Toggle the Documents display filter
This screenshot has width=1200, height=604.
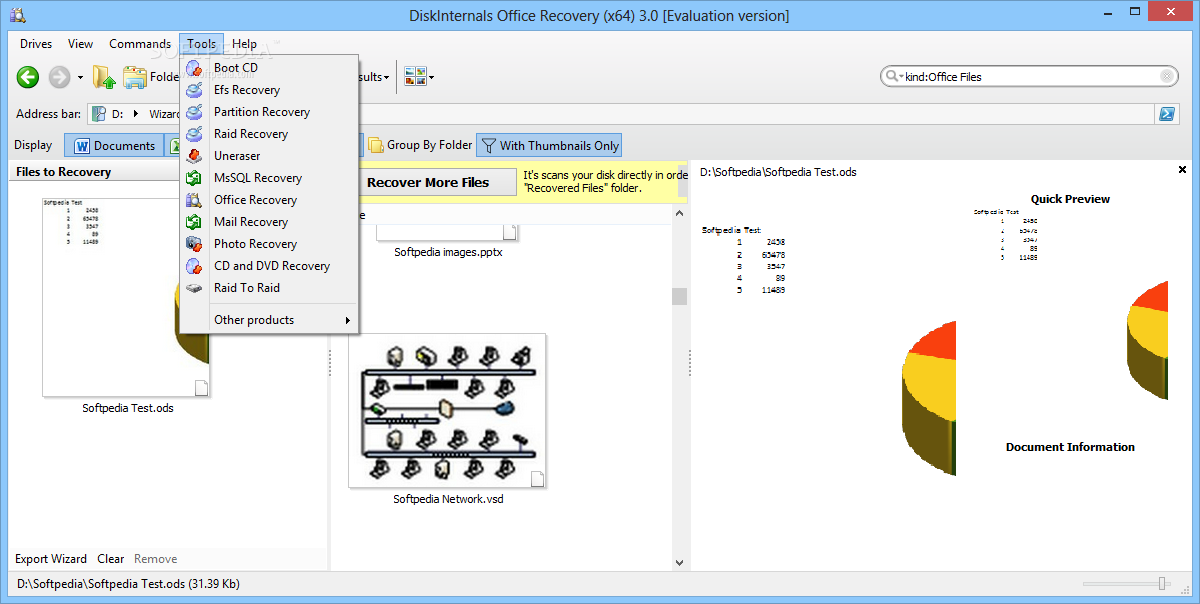coord(112,146)
